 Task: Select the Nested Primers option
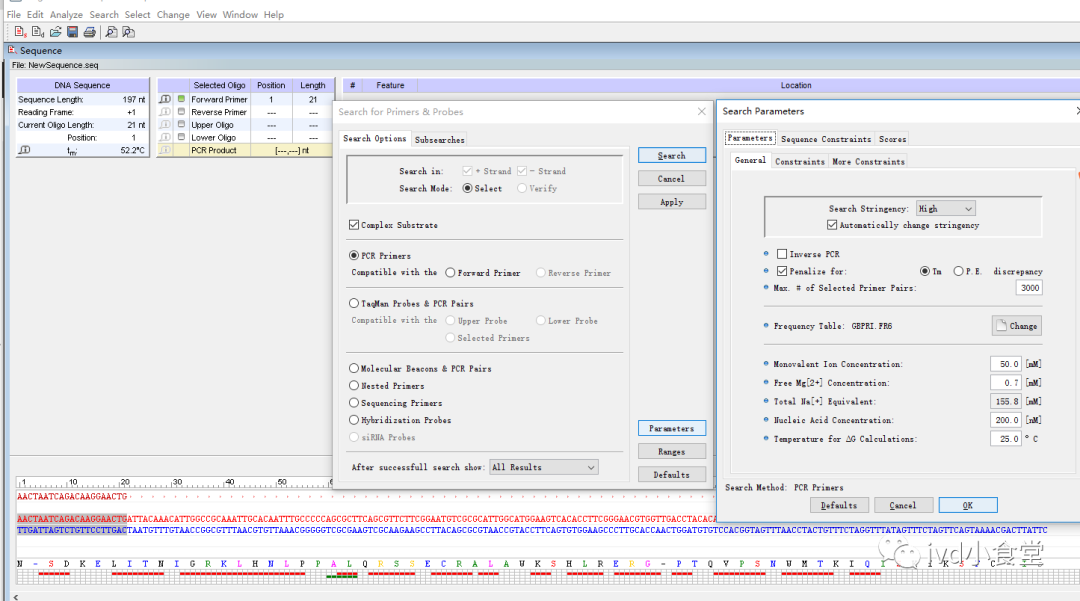tap(354, 386)
